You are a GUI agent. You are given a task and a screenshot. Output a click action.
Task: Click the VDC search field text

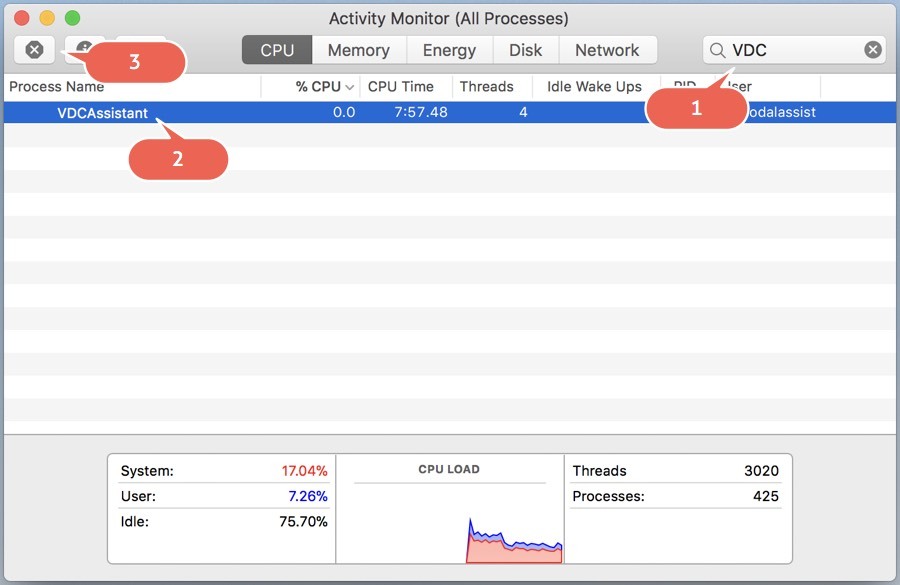click(749, 51)
